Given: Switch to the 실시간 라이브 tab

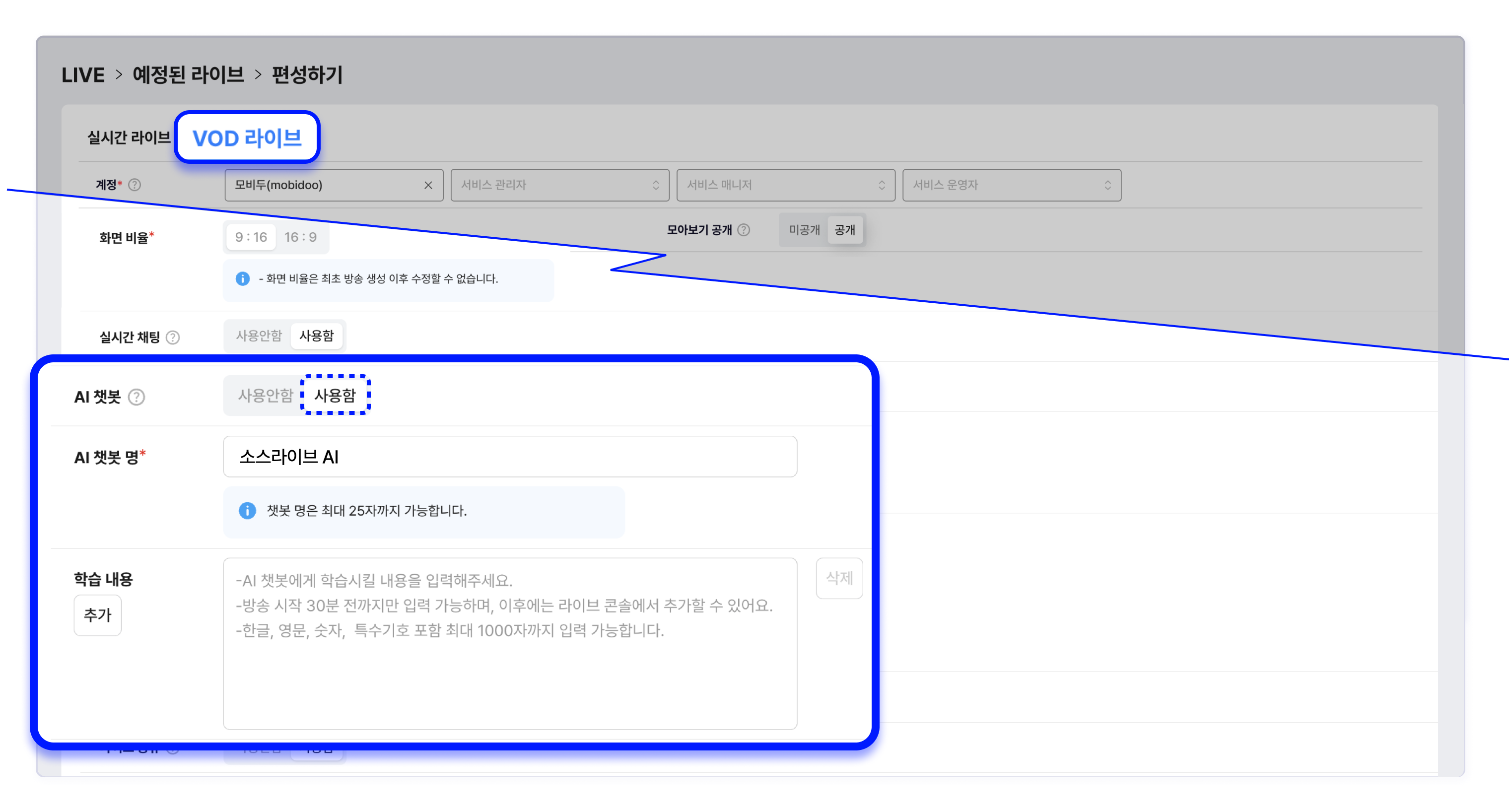Looking at the screenshot, I should 129,138.
